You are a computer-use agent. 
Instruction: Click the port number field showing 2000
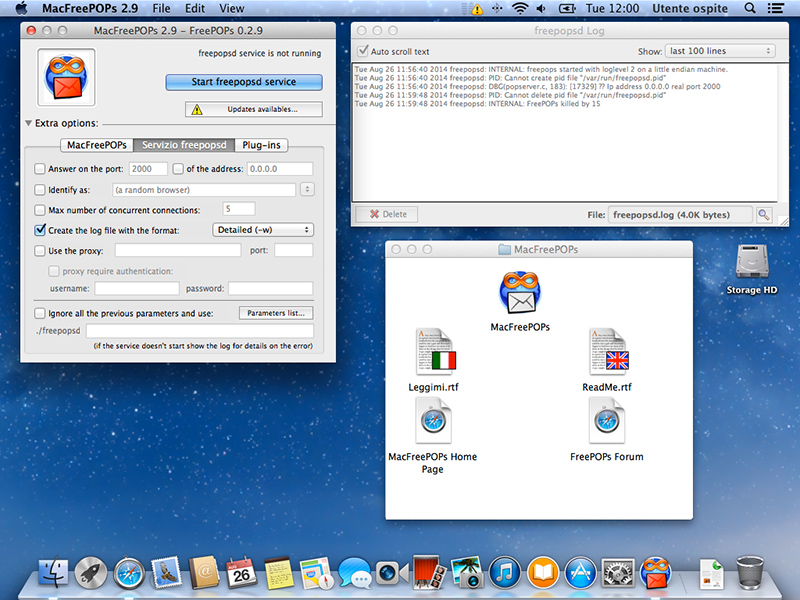tap(148, 169)
